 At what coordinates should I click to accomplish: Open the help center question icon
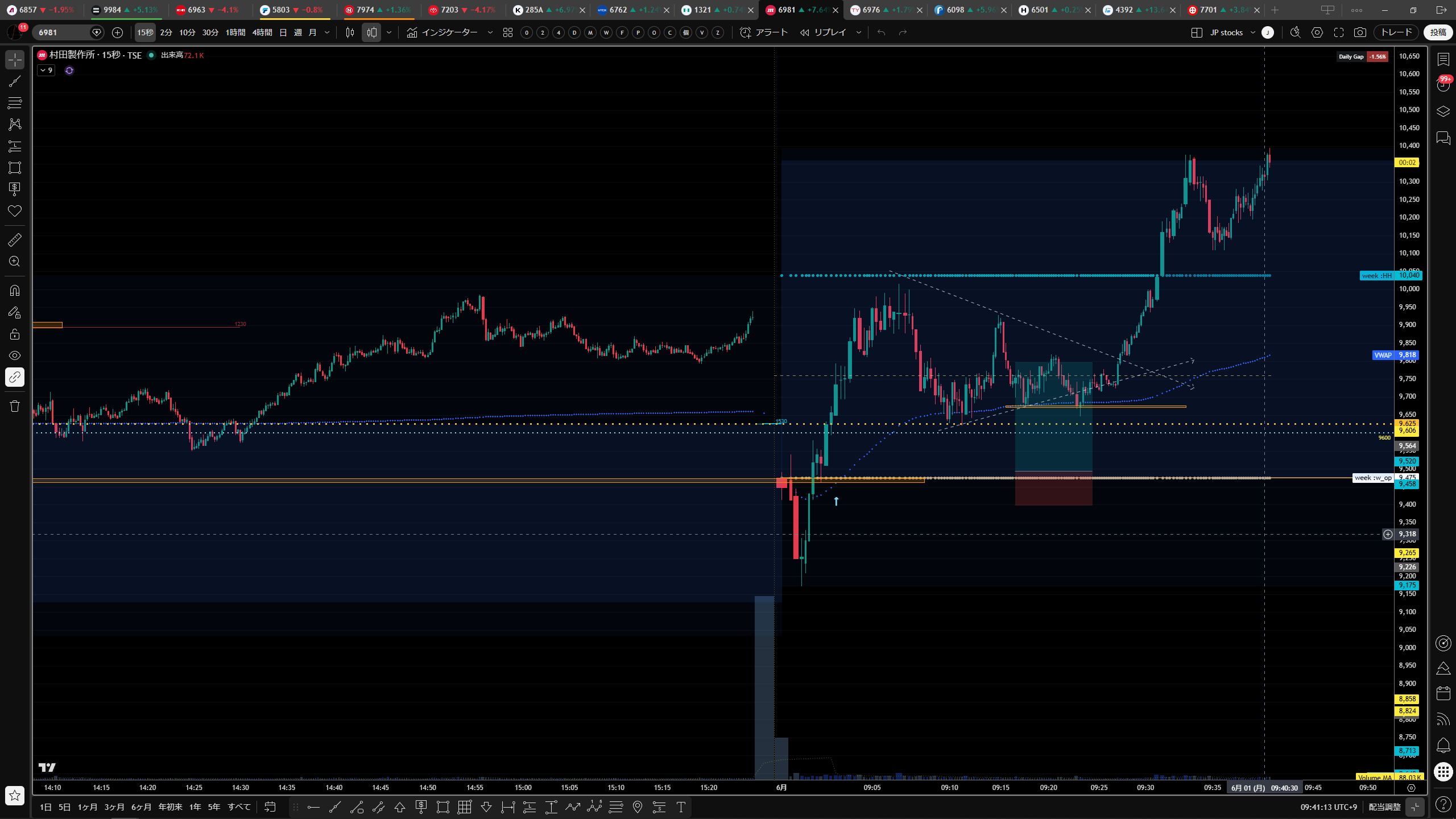tap(1443, 804)
